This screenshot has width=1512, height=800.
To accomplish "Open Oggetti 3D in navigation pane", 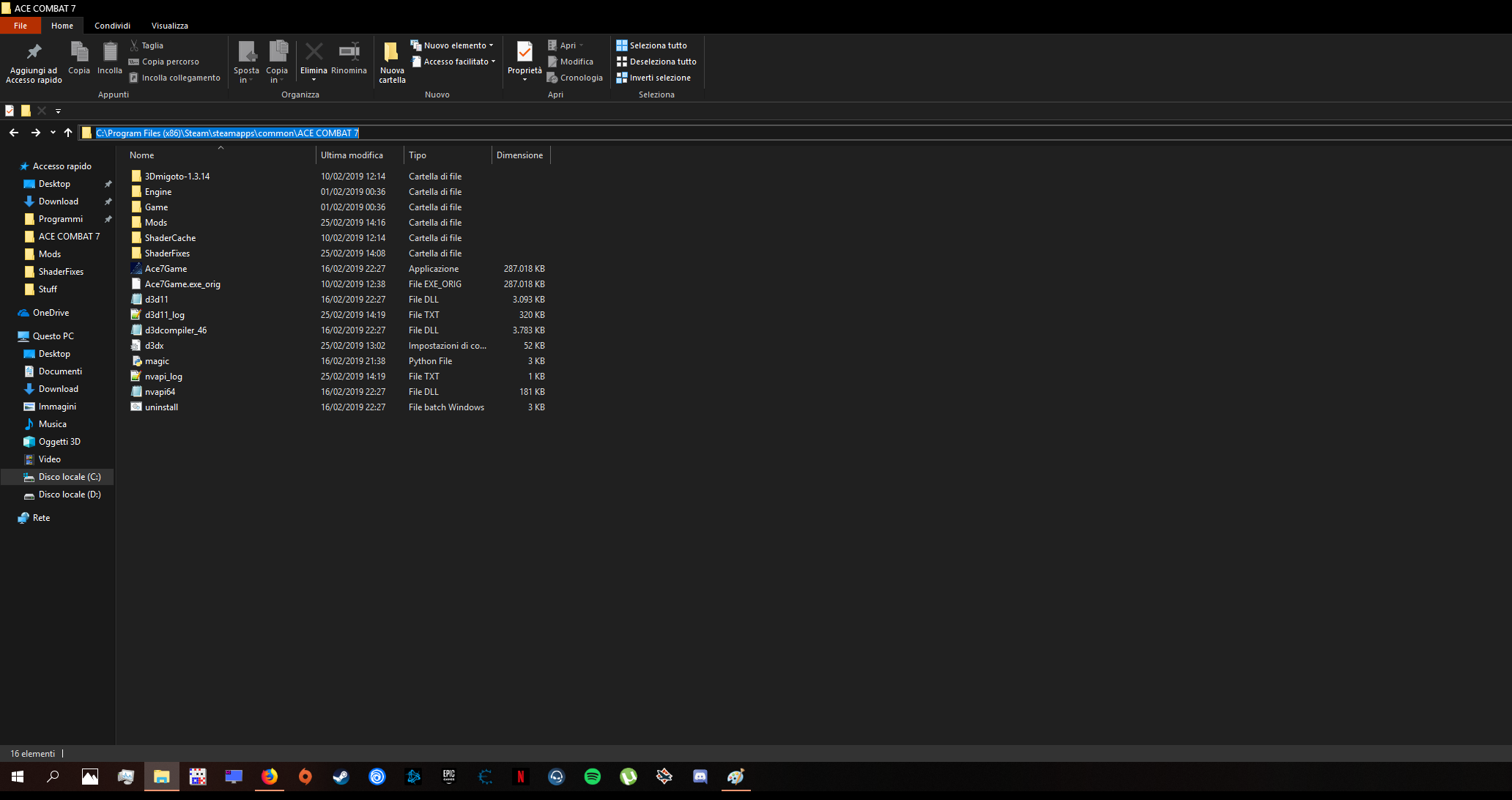I will pyautogui.click(x=59, y=442).
